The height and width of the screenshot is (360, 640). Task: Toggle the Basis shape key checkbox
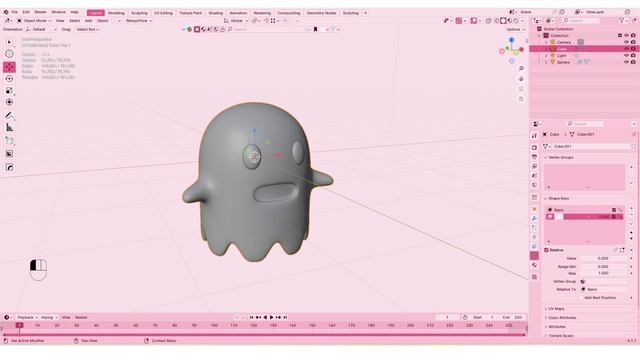[x=614, y=210]
